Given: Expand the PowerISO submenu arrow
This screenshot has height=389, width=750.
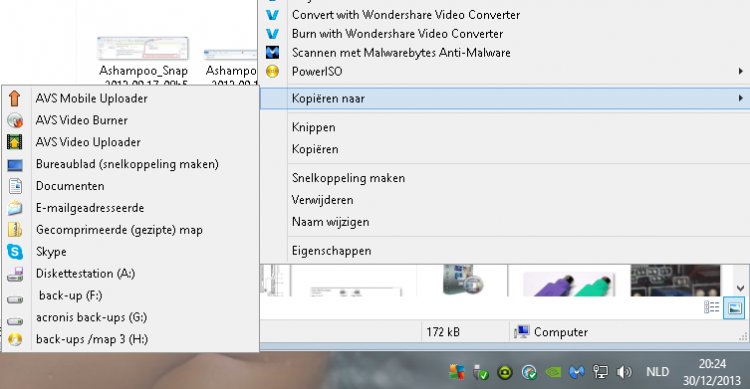Looking at the screenshot, I should point(740,71).
